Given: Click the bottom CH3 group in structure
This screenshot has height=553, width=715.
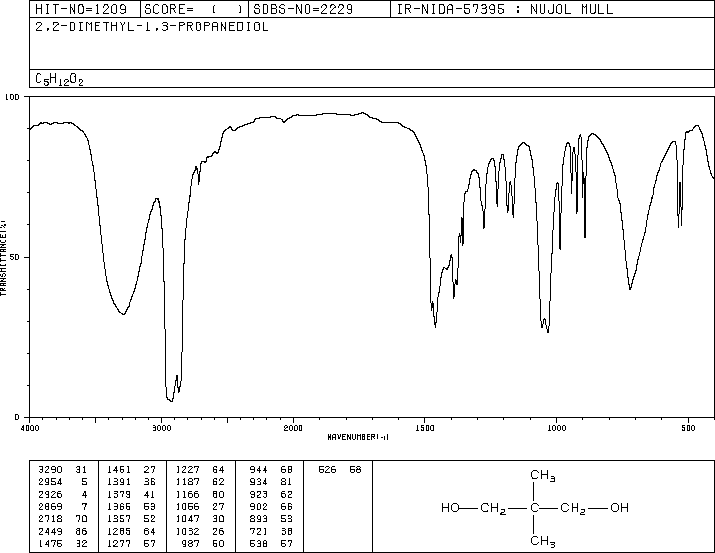Looking at the screenshot, I should click(x=543, y=541).
